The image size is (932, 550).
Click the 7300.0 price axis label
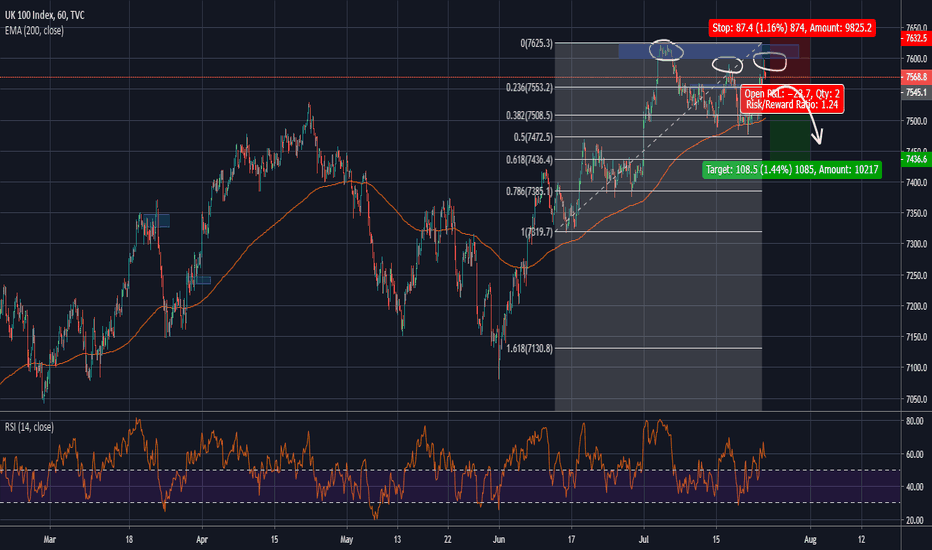[x=917, y=244]
